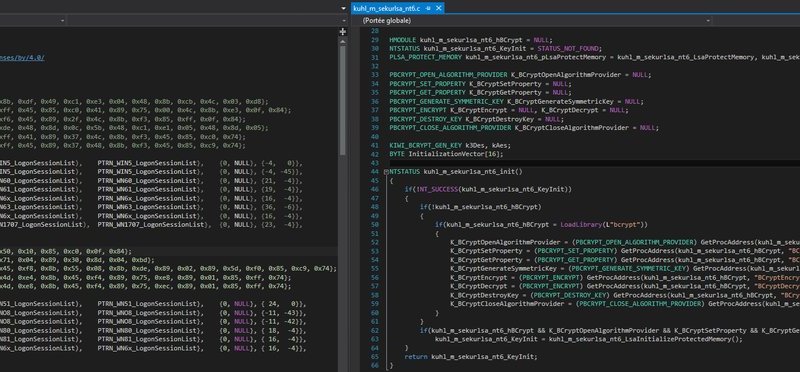
Task: Follow the creativecommons licenses/by/4.0 link
Action: click(x=22, y=58)
